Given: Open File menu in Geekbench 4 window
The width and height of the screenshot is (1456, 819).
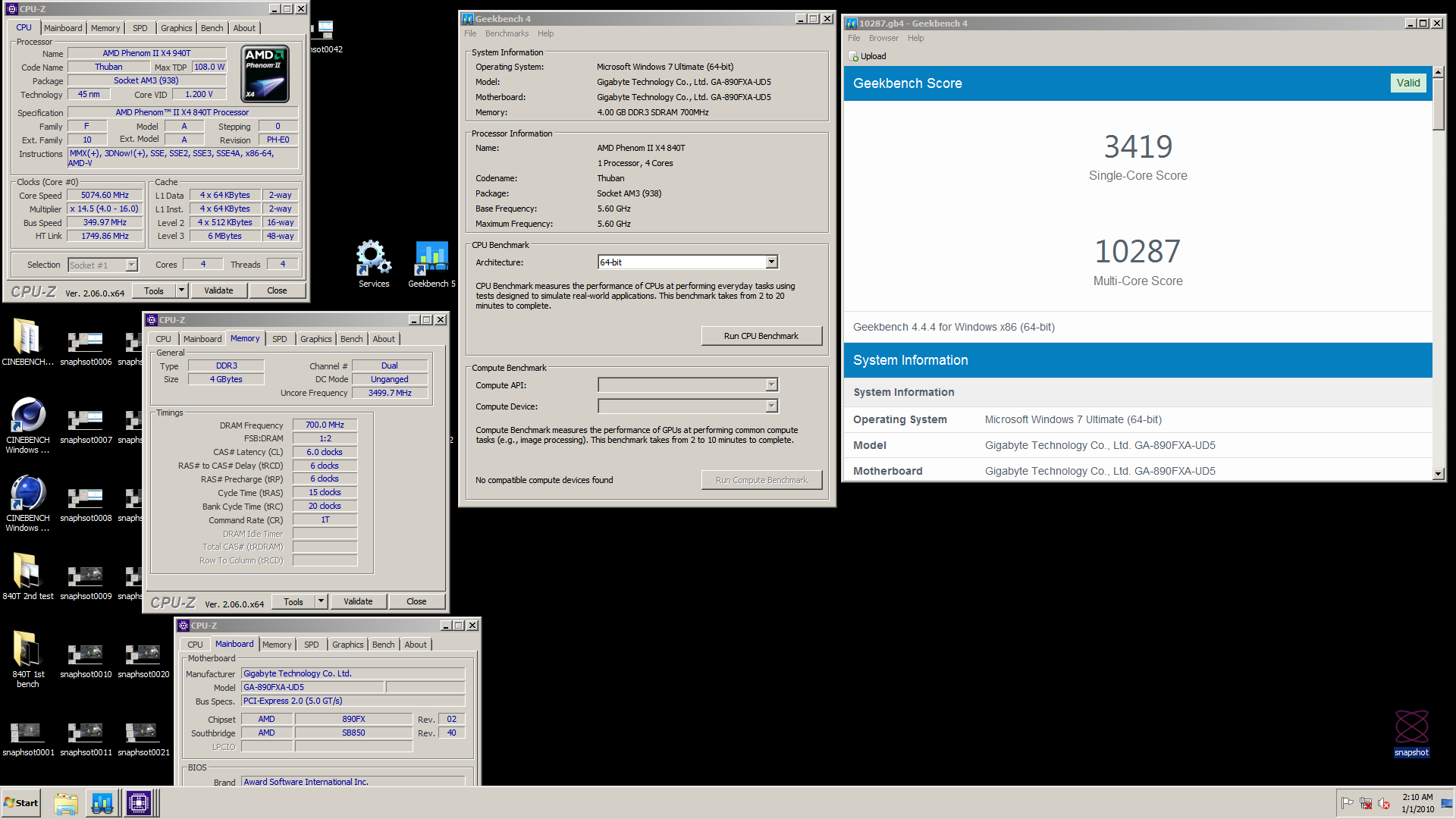Looking at the screenshot, I should [x=470, y=33].
